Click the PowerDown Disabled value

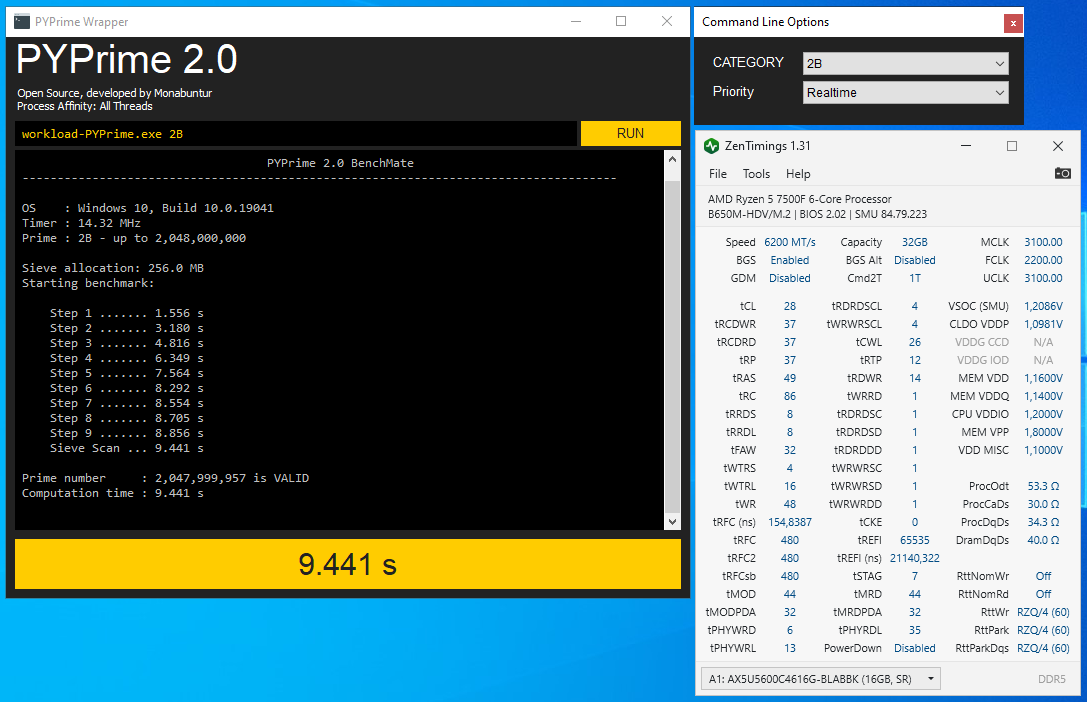point(914,648)
